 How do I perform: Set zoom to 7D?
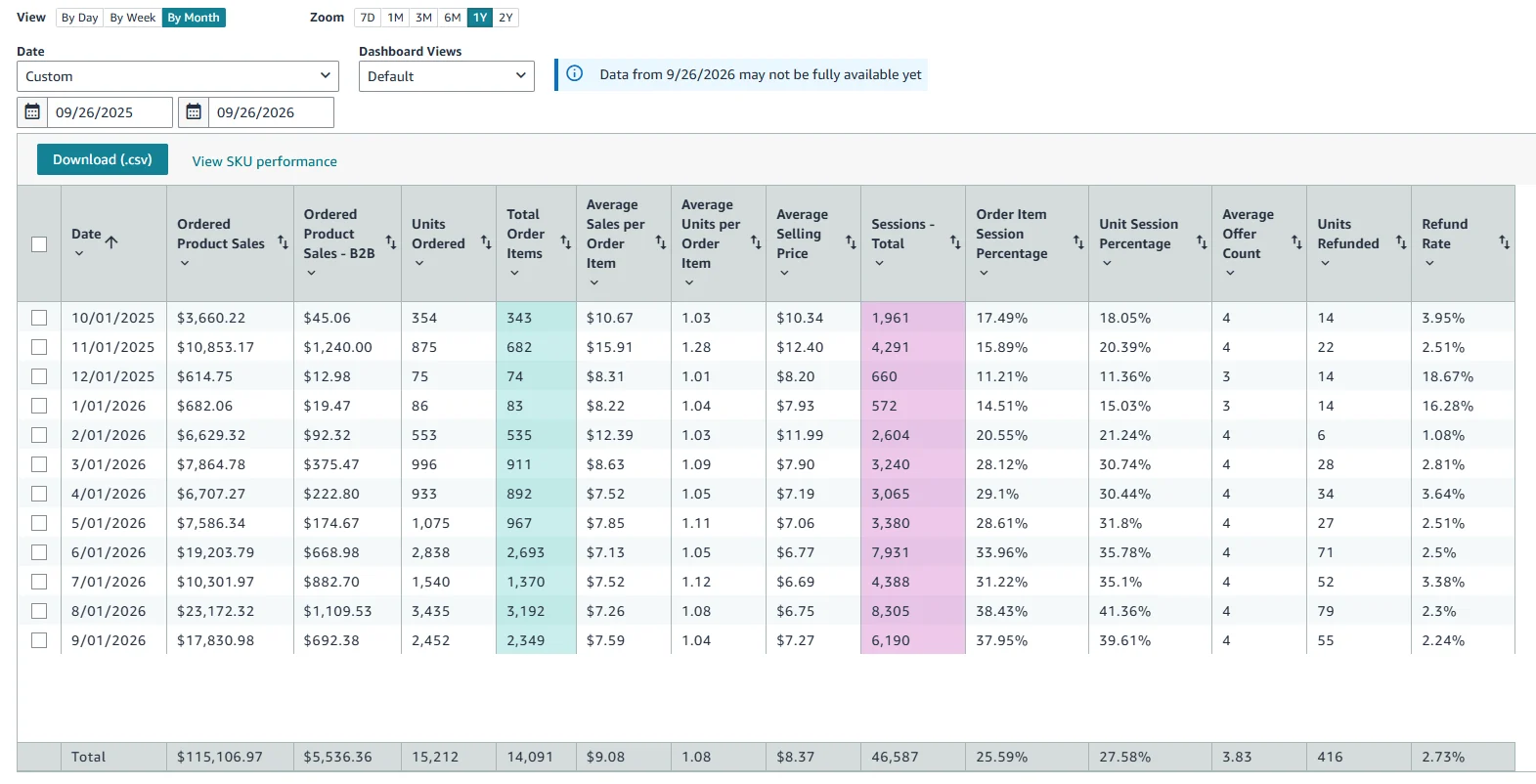pyautogui.click(x=368, y=18)
